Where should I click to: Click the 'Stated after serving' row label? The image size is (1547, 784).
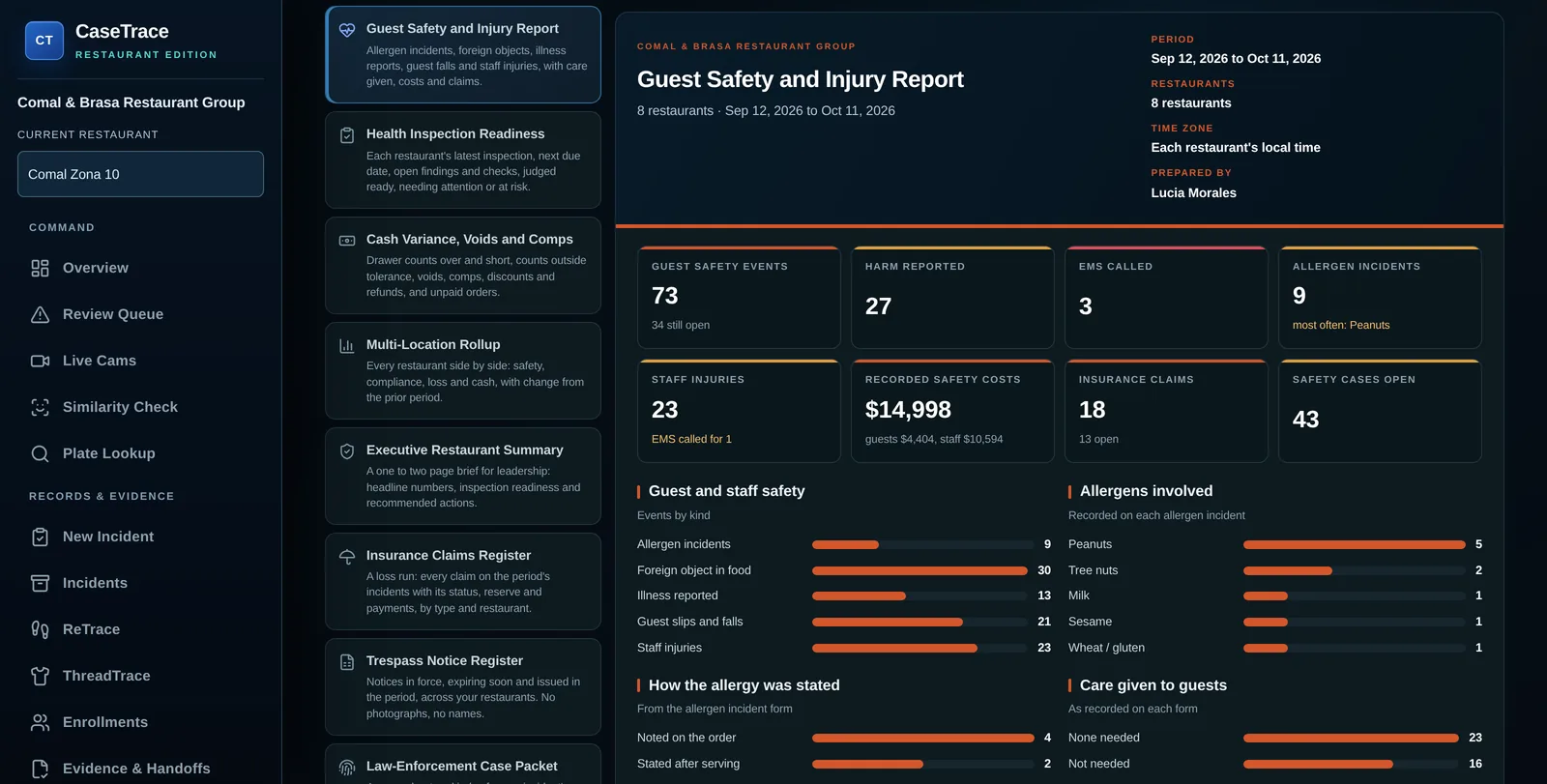point(688,764)
